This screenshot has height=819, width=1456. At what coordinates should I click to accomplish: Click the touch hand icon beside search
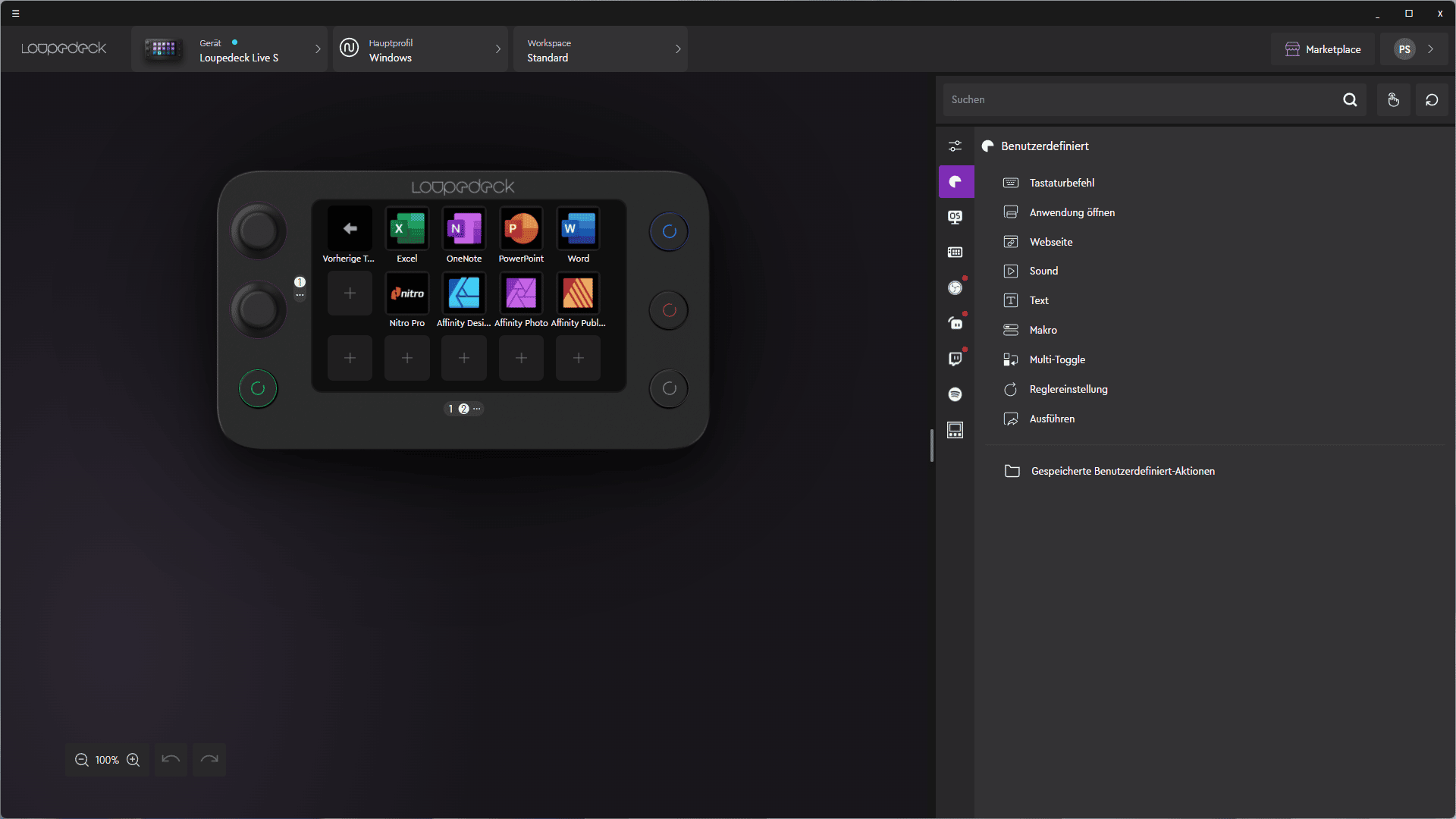pos(1393,100)
